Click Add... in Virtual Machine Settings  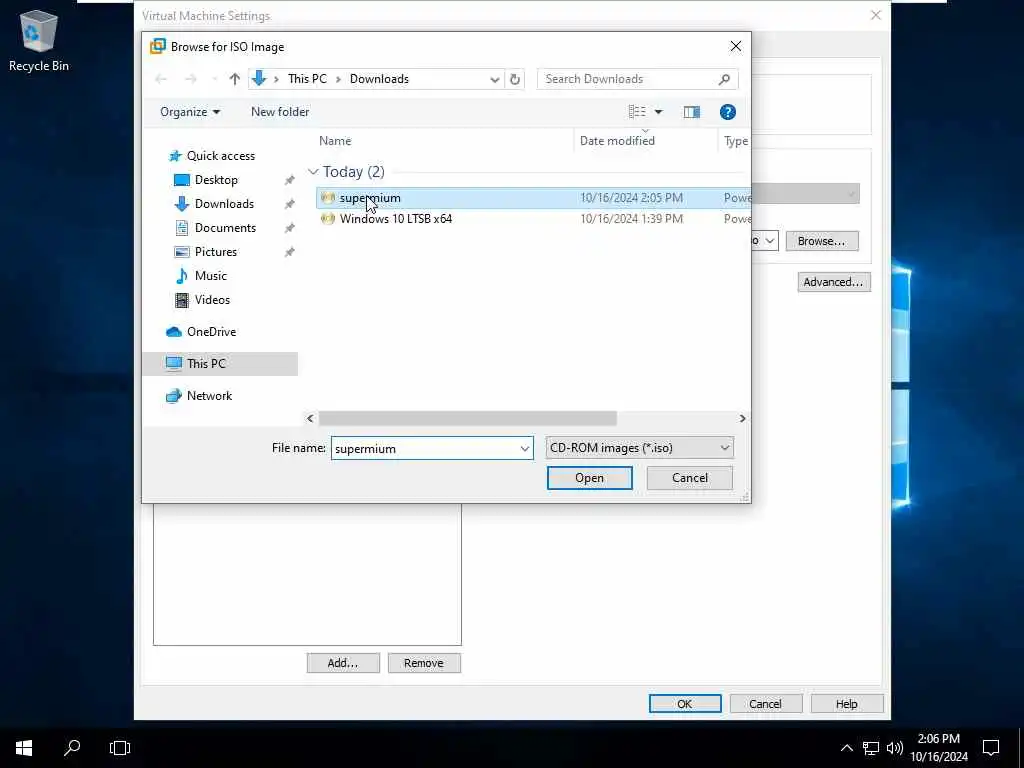pyautogui.click(x=343, y=663)
